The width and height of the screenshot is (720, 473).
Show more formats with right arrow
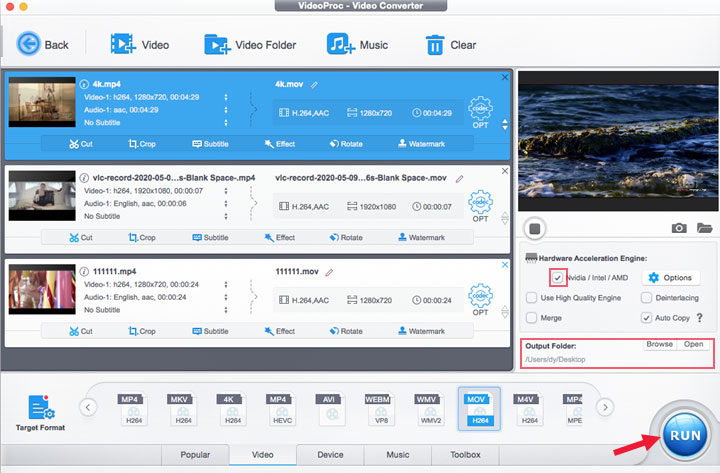click(605, 407)
